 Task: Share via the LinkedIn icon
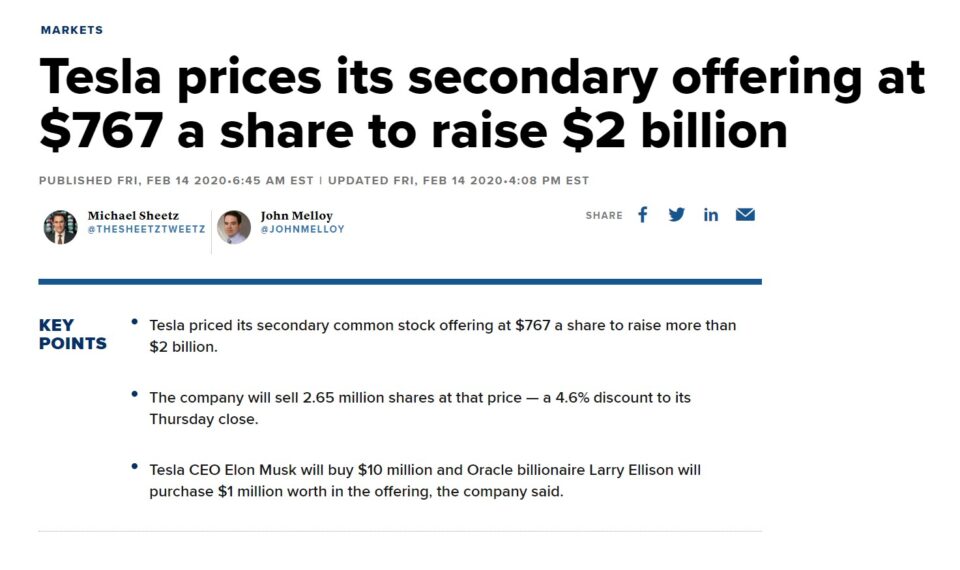[710, 215]
